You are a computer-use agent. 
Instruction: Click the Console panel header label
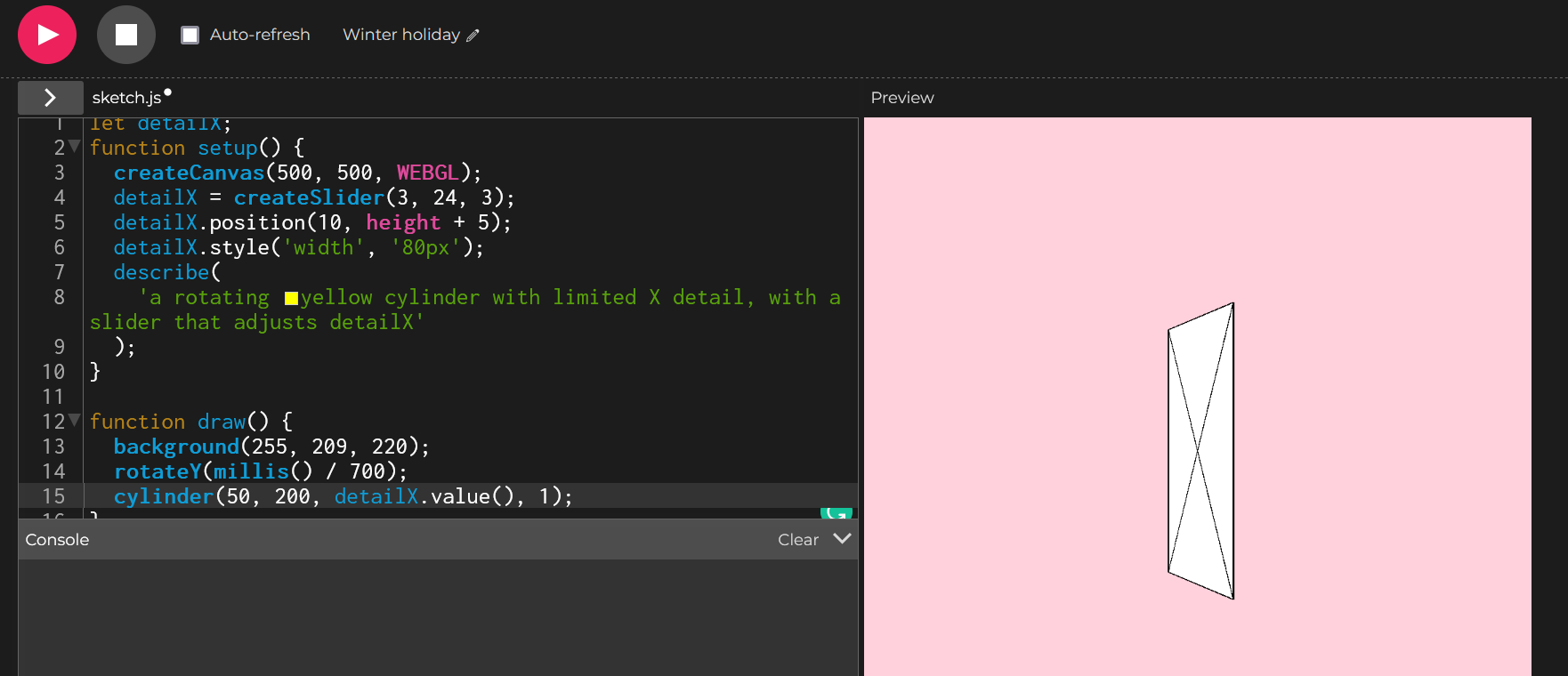coord(57,540)
